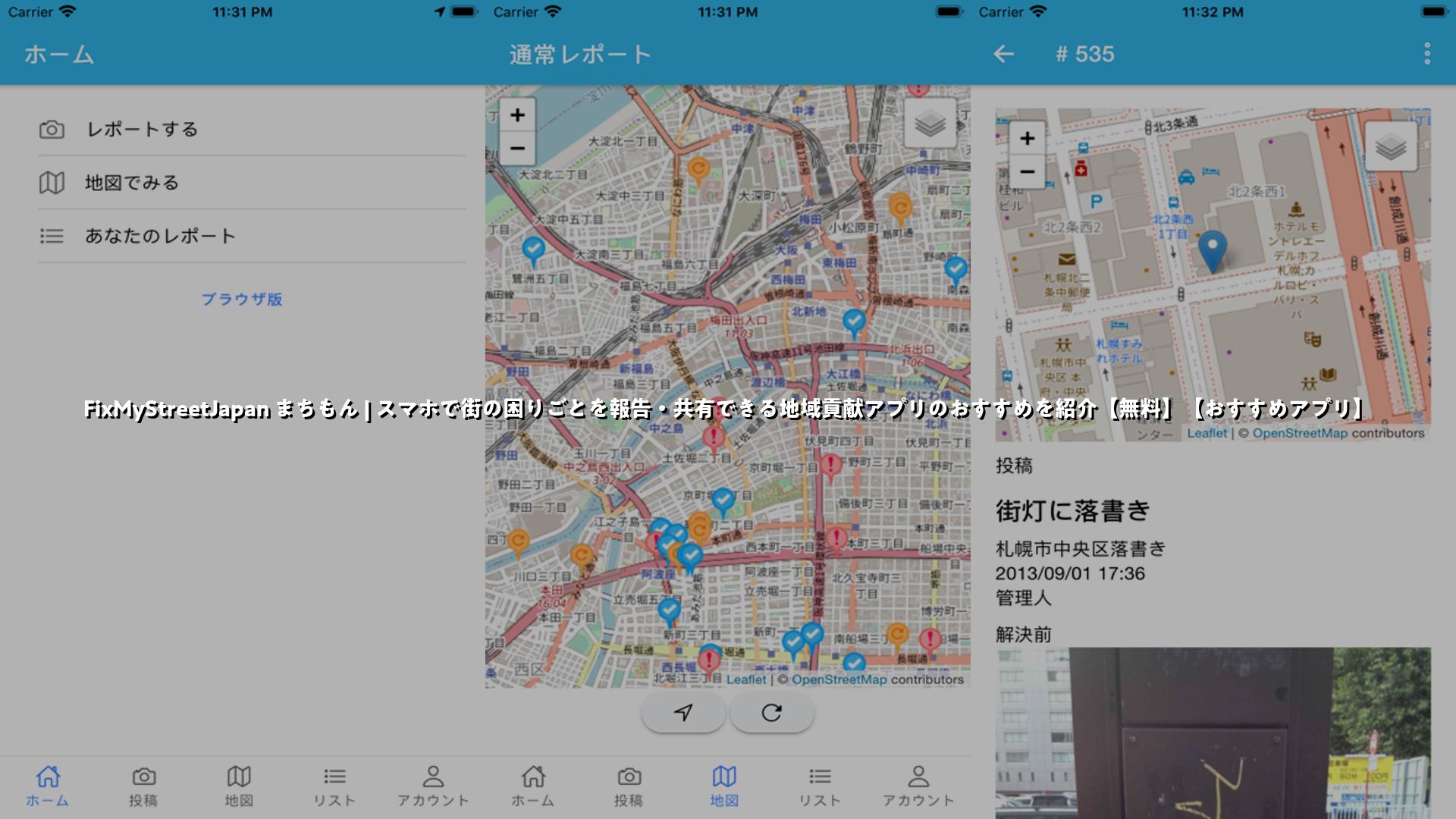The image size is (1456, 819).
Task: Tap blue check marker near 鷺洲五丁目
Action: [534, 252]
